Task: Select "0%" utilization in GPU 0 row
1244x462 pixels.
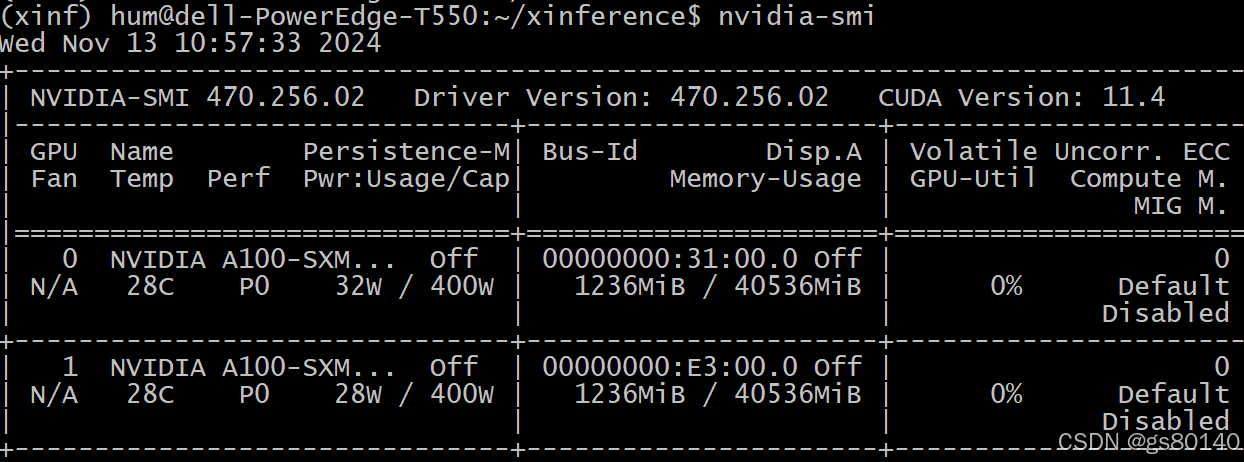Action: click(x=1006, y=287)
